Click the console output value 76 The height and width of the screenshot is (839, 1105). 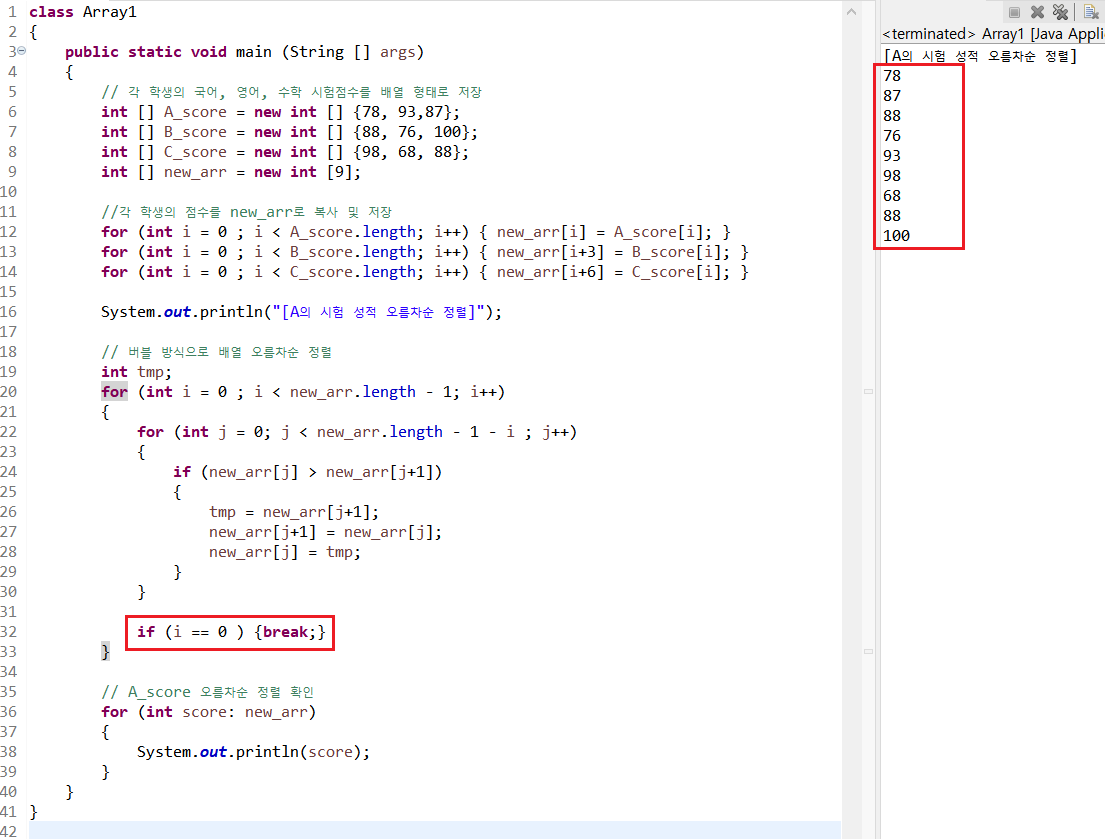pyautogui.click(x=891, y=136)
